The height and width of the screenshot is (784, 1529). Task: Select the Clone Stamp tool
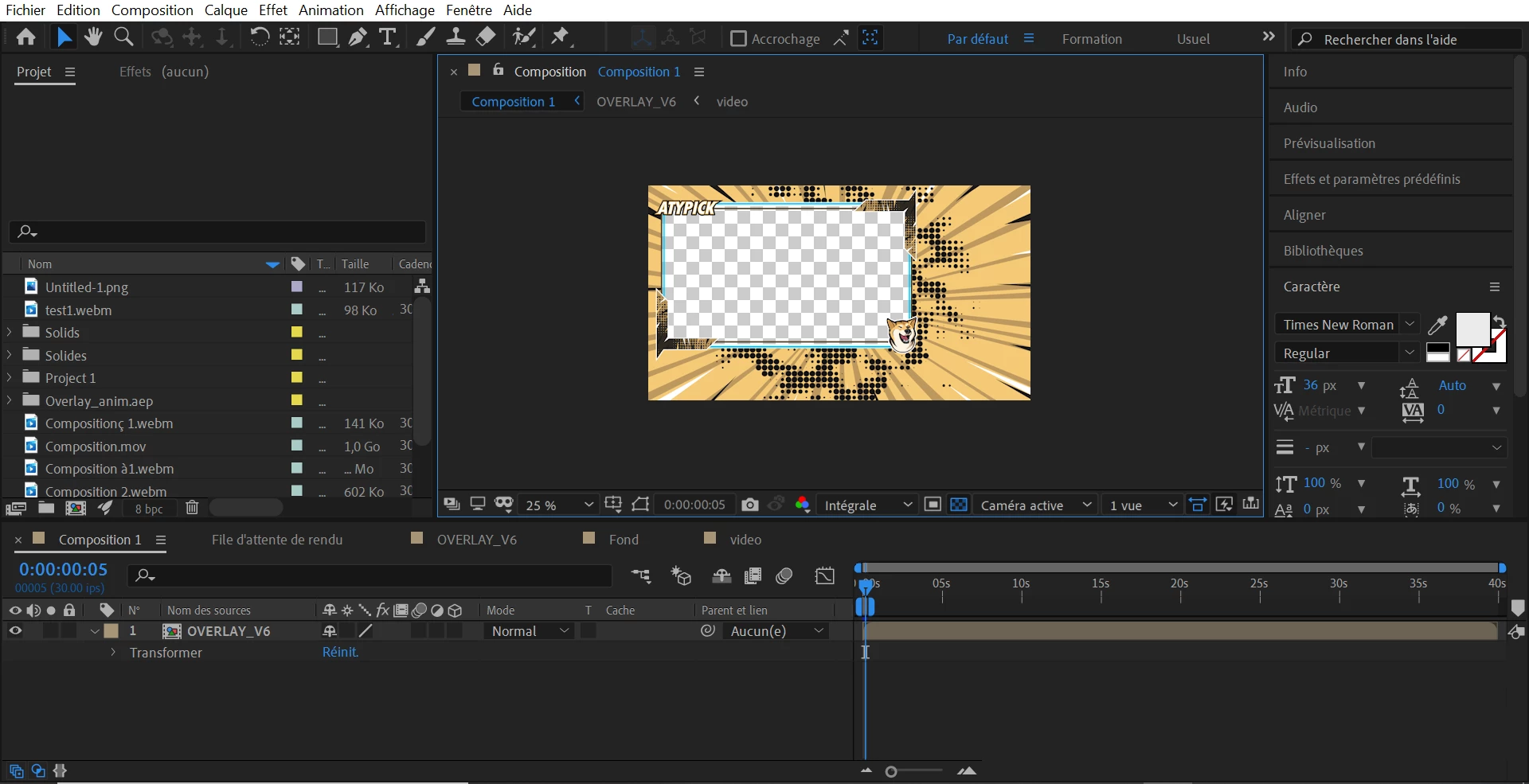point(456,37)
